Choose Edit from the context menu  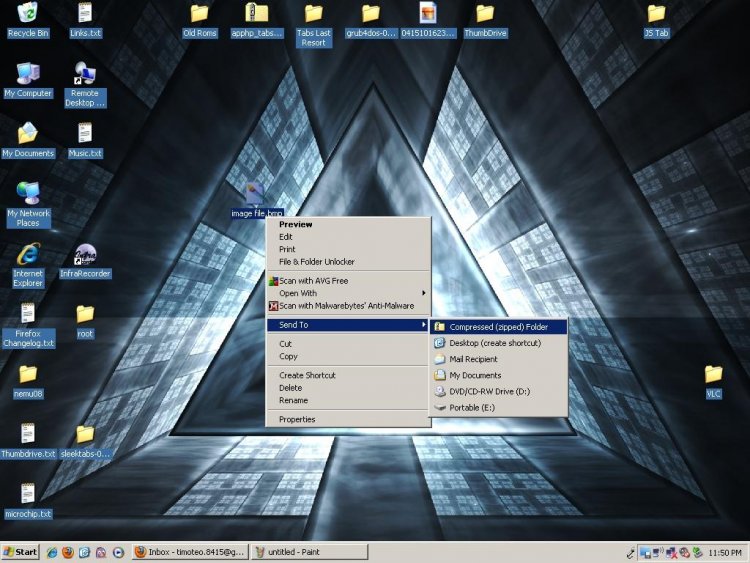coord(348,237)
